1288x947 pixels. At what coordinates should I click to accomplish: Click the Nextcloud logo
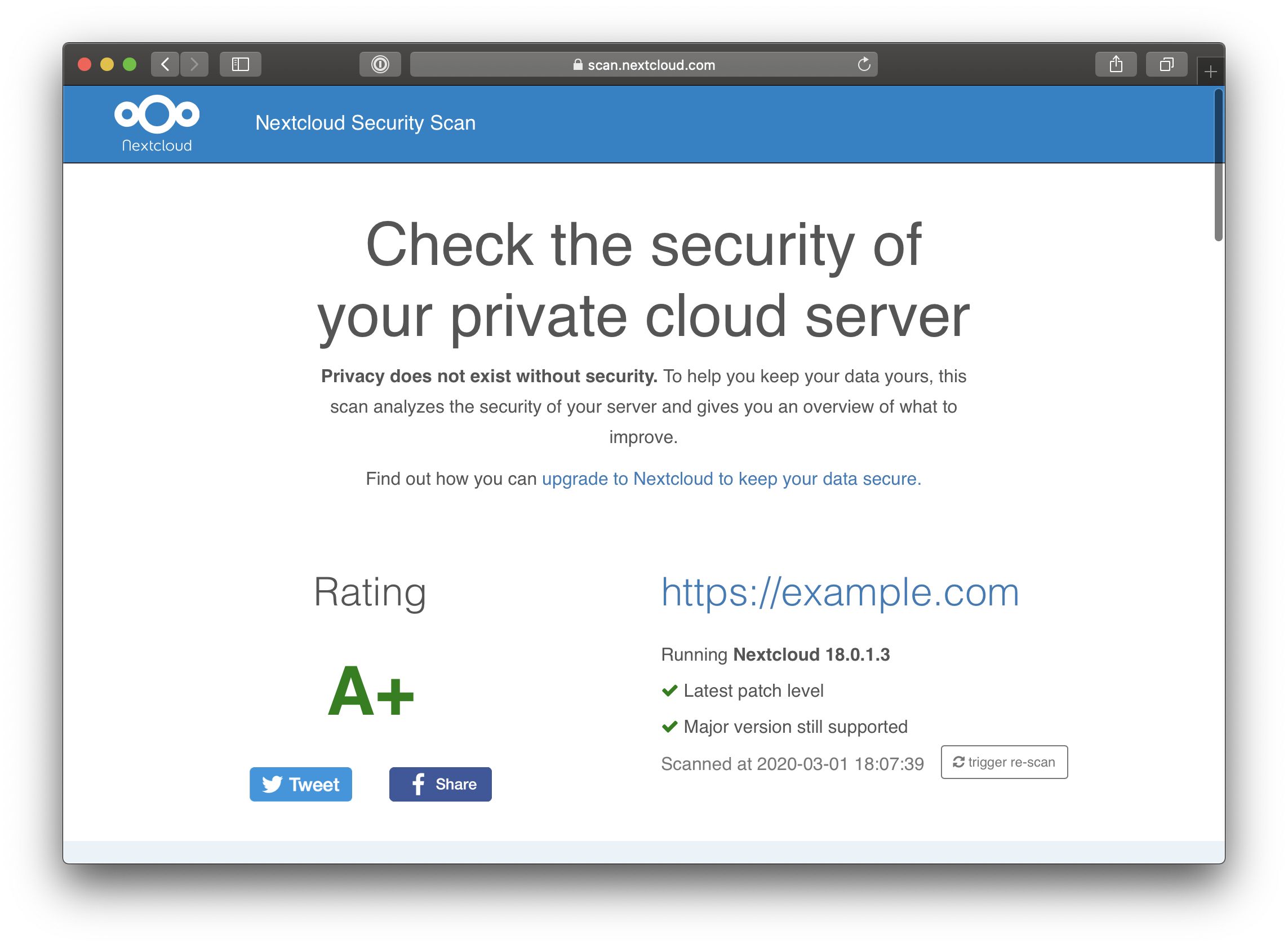pyautogui.click(x=157, y=123)
